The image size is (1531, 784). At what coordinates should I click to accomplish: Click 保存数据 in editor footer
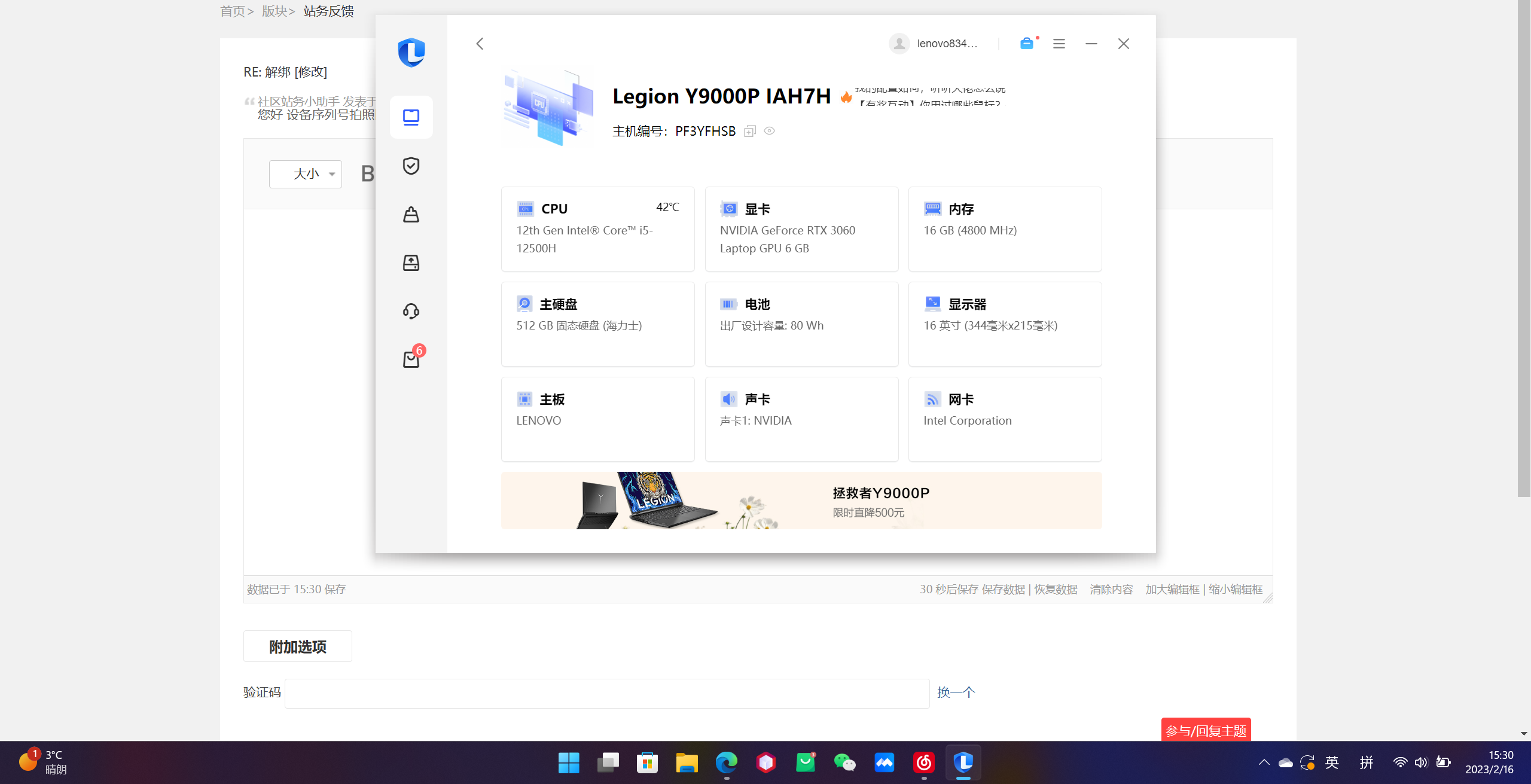click(x=1004, y=589)
